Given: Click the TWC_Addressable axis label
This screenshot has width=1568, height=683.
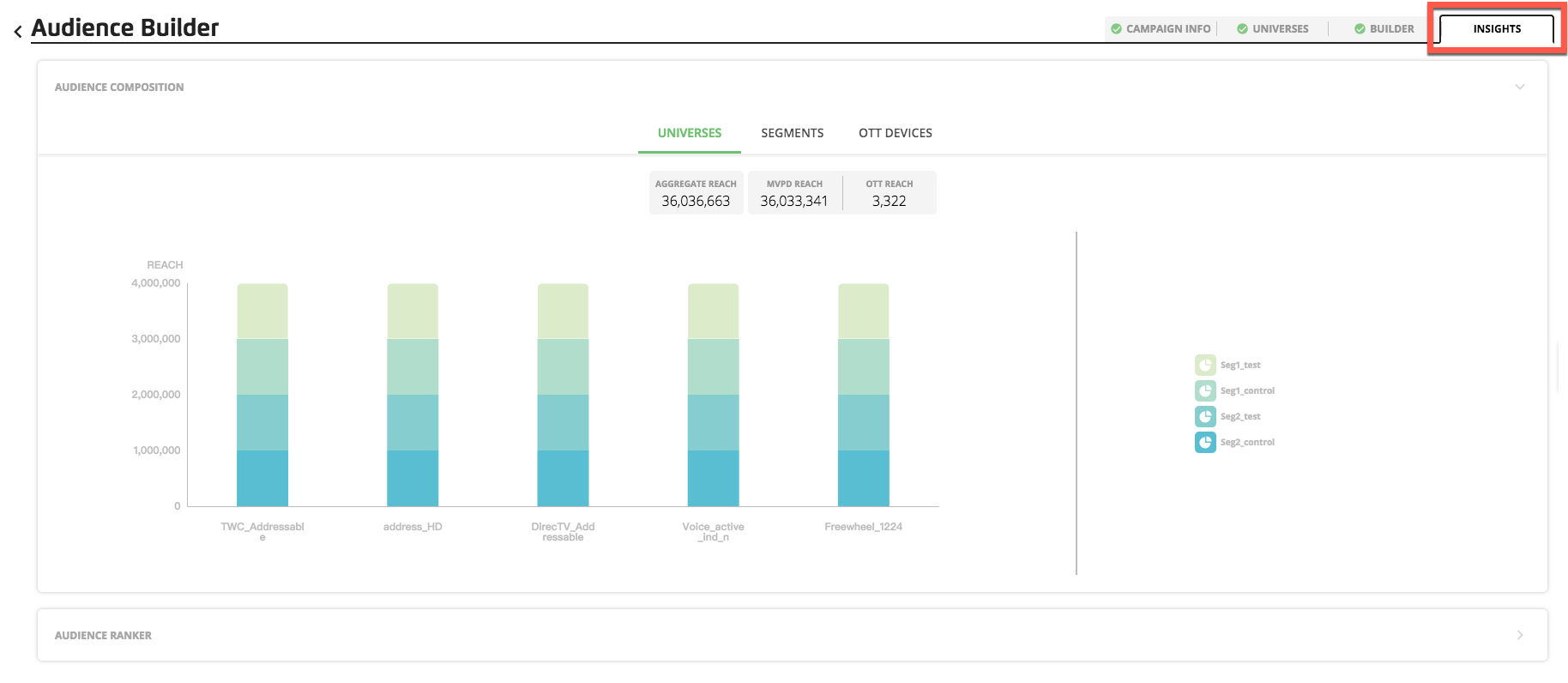Looking at the screenshot, I should coord(262,531).
